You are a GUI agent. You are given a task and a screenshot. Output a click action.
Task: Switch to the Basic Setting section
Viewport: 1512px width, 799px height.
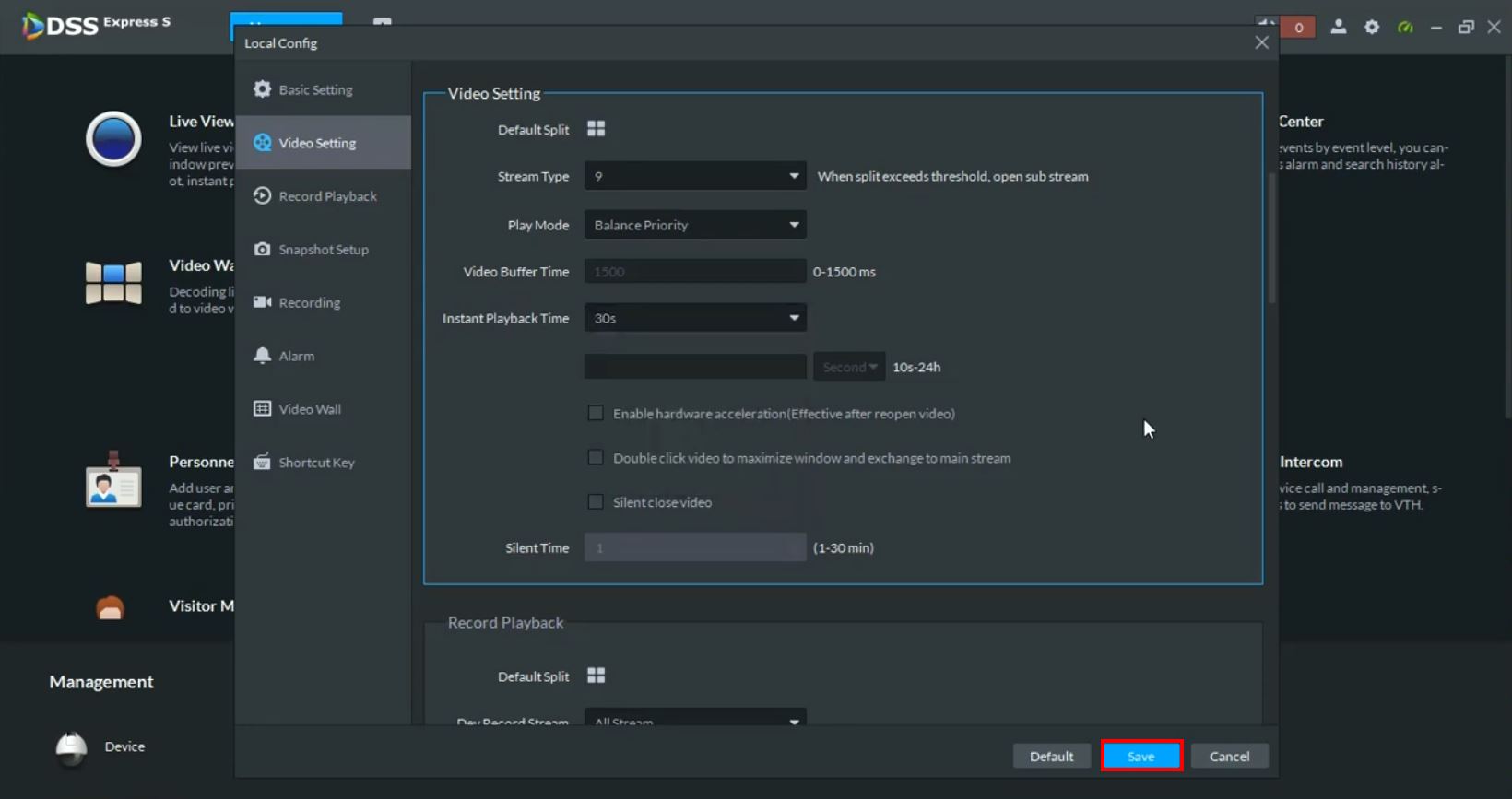(315, 89)
